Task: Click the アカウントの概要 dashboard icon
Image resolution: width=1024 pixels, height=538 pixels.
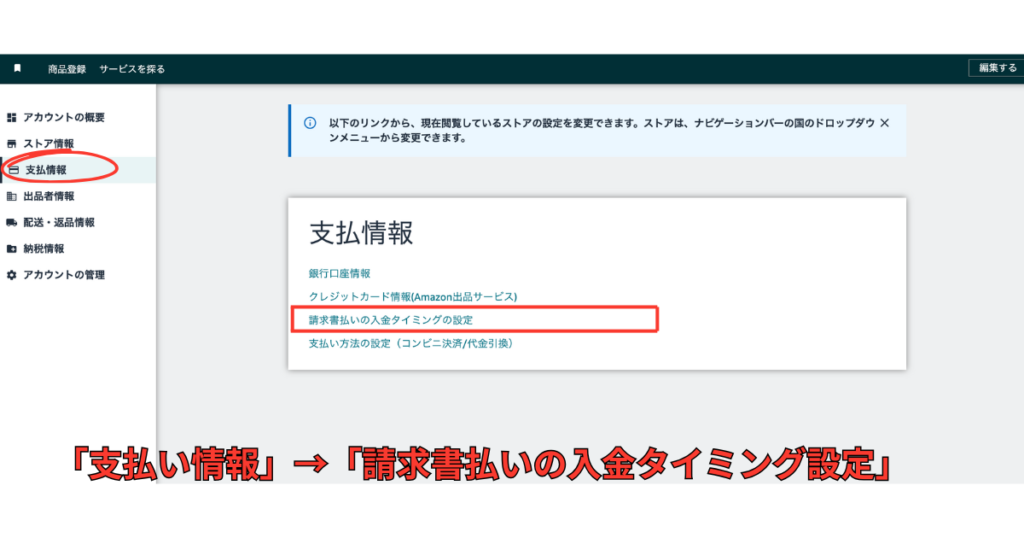Action: click(12, 118)
